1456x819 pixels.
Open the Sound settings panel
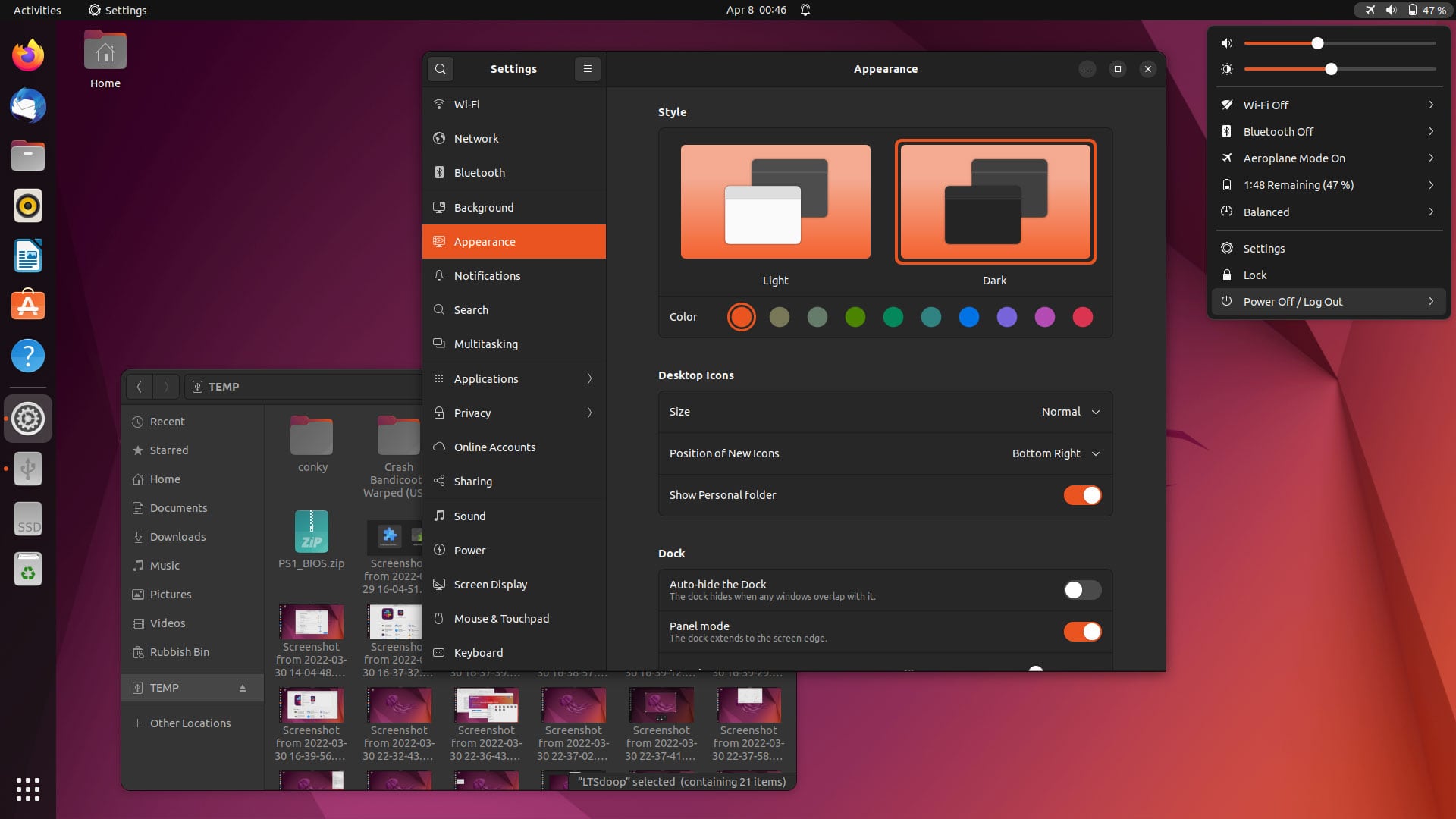click(470, 516)
